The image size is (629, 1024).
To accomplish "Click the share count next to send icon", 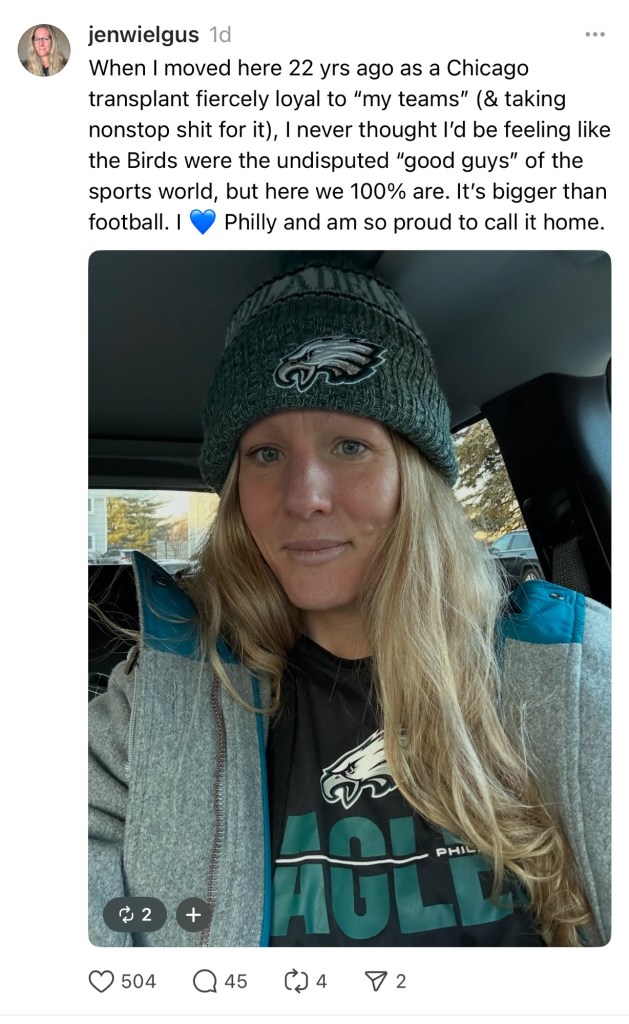I will click(401, 981).
